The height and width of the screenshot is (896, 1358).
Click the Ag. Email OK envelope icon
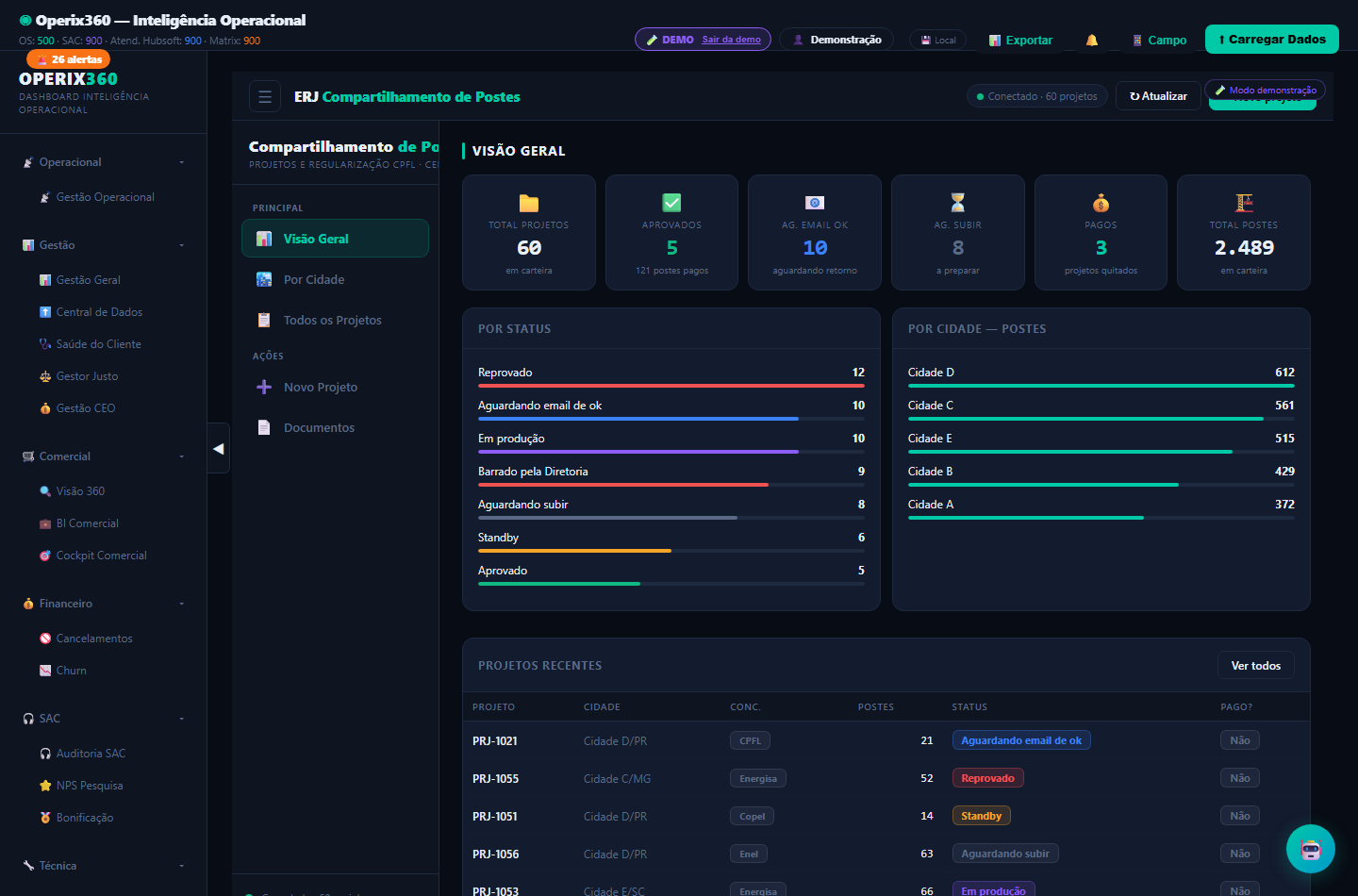tap(815, 203)
